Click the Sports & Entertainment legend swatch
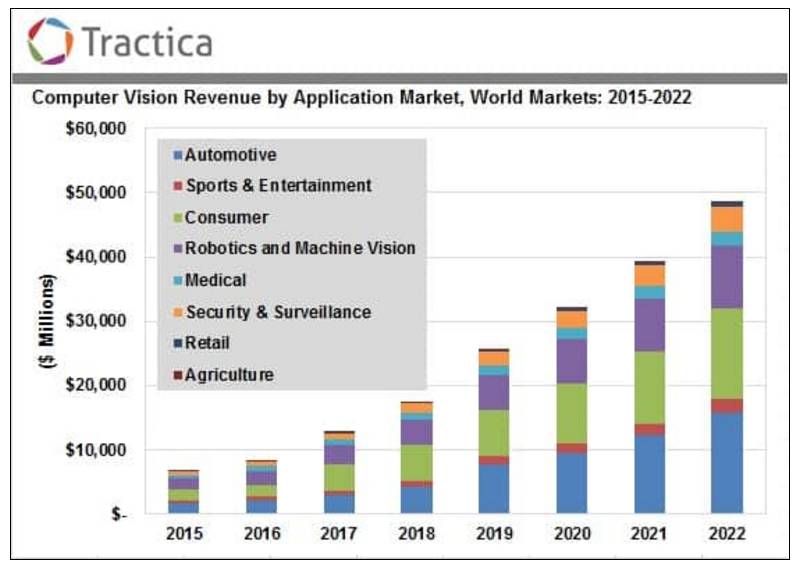 click(177, 186)
